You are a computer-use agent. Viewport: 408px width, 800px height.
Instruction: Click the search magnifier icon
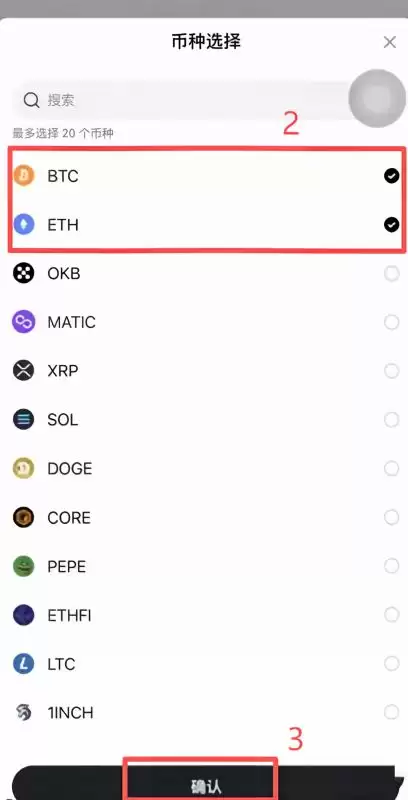(32, 100)
